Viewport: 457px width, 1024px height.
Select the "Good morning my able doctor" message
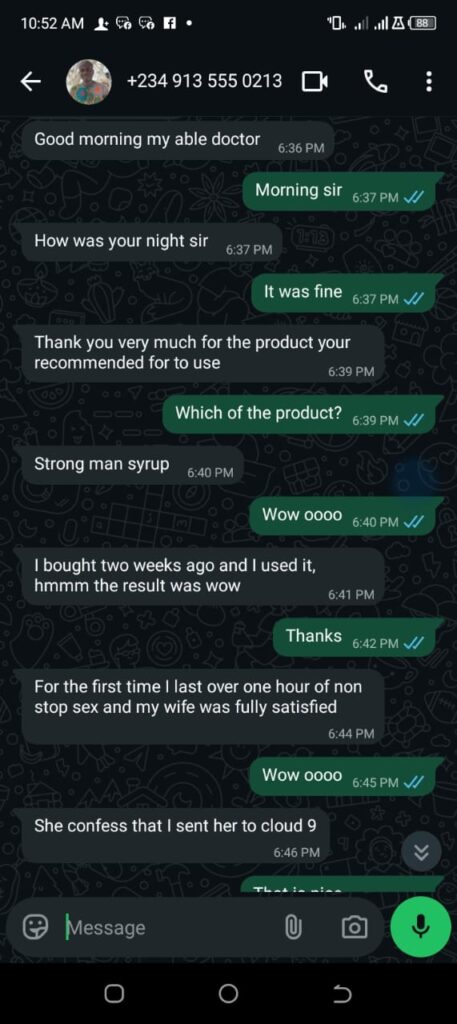178,141
